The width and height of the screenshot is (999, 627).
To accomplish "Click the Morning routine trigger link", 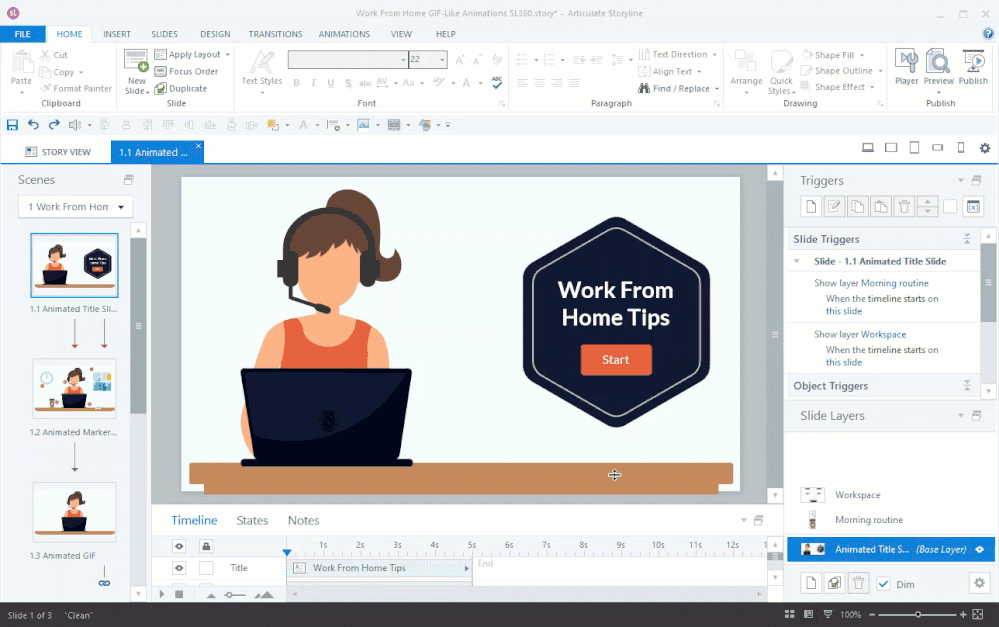I will pyautogui.click(x=894, y=284).
